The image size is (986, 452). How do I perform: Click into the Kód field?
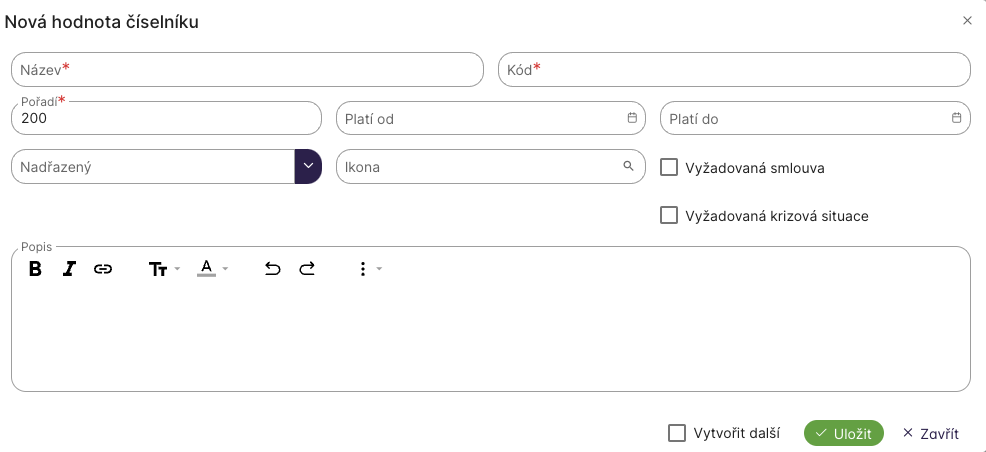734,70
